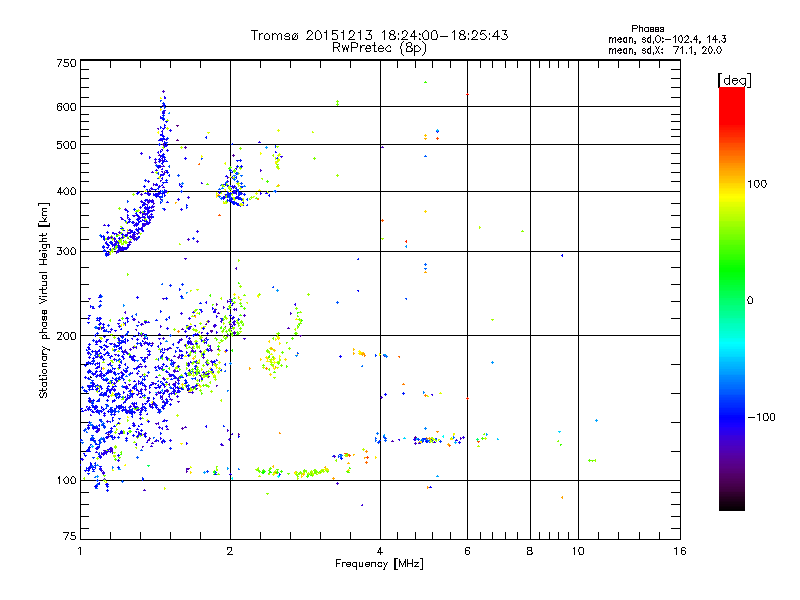Click the plot title 'Tromsø 20151213 18:24:00-18:25:43'
This screenshot has height=600, width=800.
[379, 35]
